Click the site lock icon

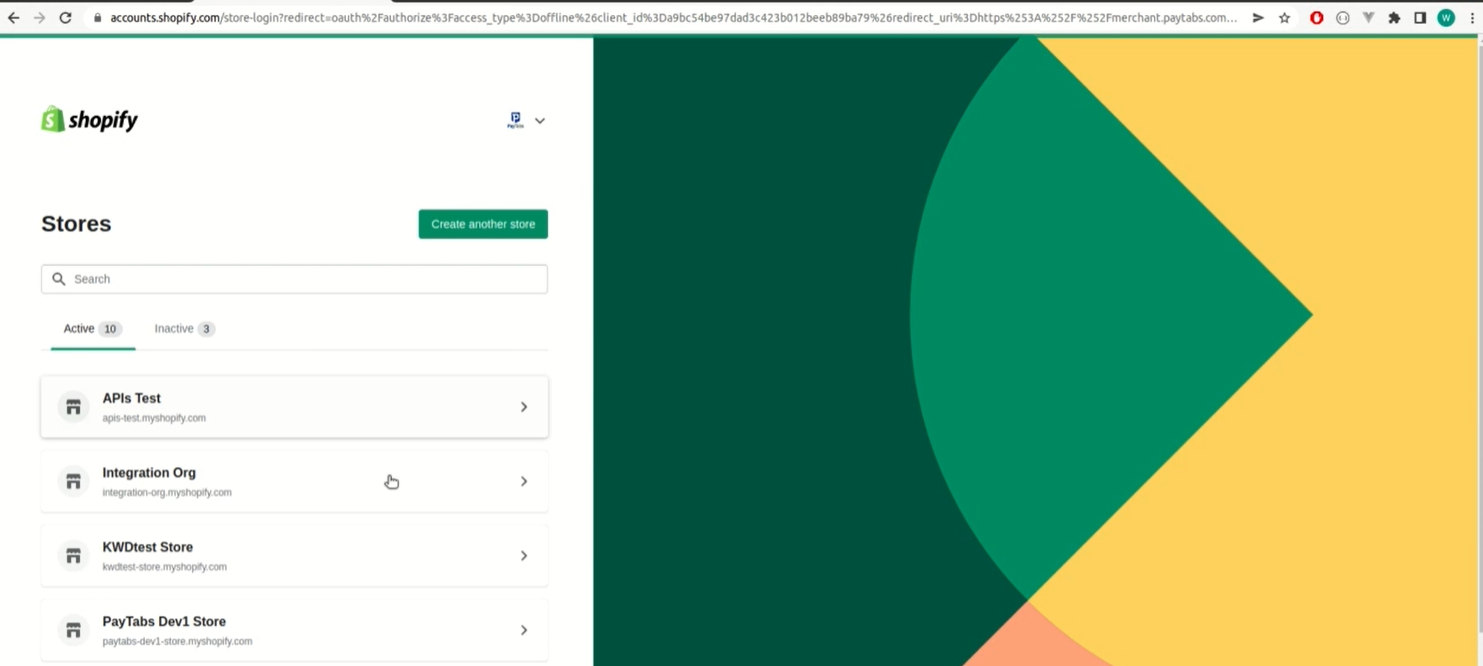coord(98,18)
